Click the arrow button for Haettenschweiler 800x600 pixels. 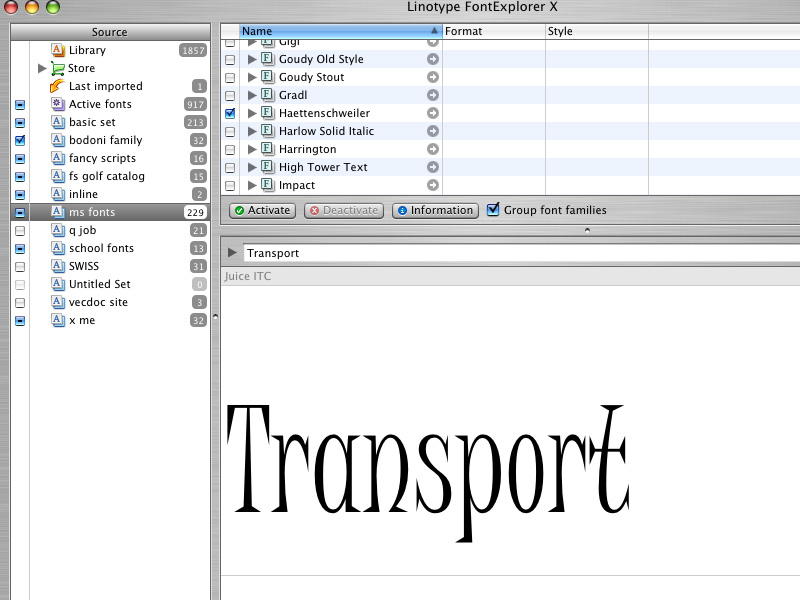point(433,113)
